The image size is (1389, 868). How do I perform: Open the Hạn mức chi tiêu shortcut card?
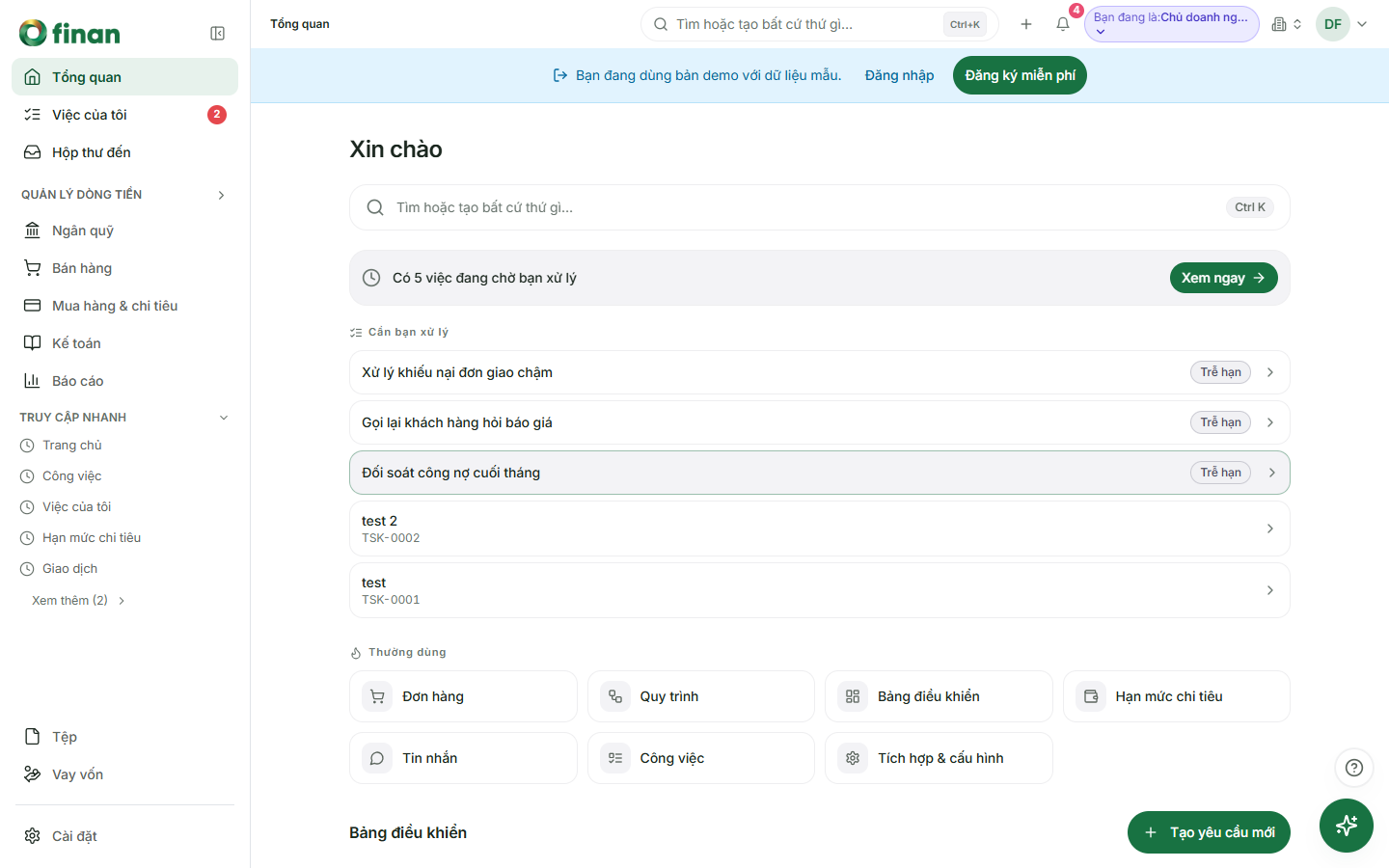[x=1177, y=696]
